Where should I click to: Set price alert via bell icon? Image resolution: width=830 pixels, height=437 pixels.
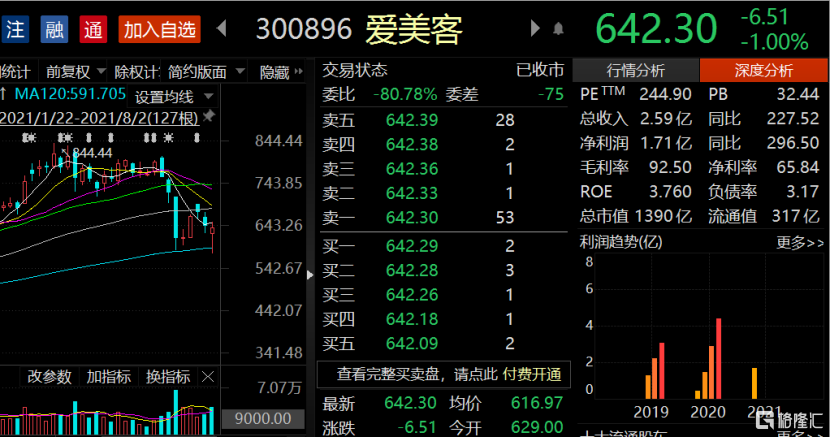[x=558, y=29]
